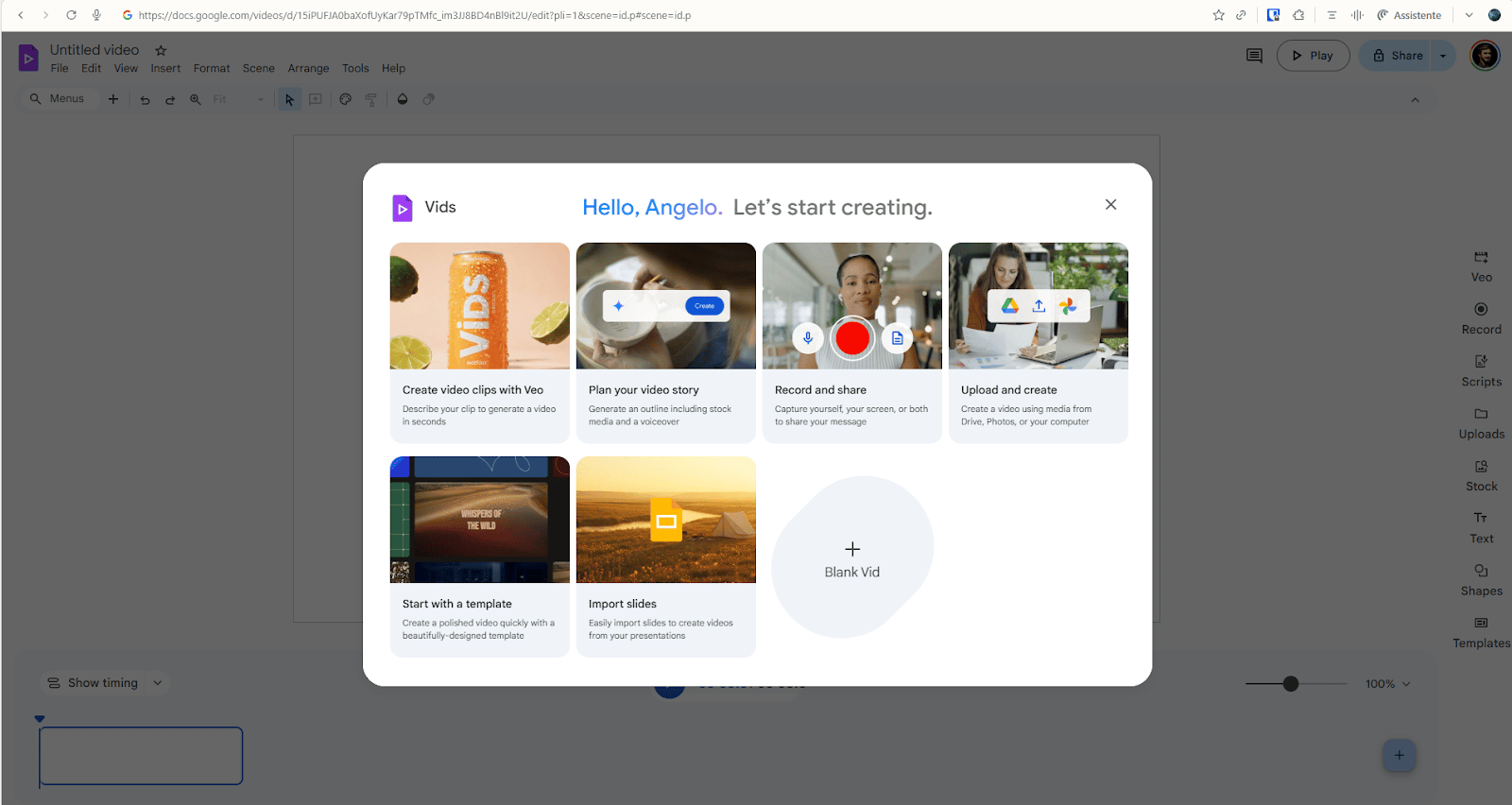
Task: Close the Vids welcome dialog
Action: coord(1110,205)
